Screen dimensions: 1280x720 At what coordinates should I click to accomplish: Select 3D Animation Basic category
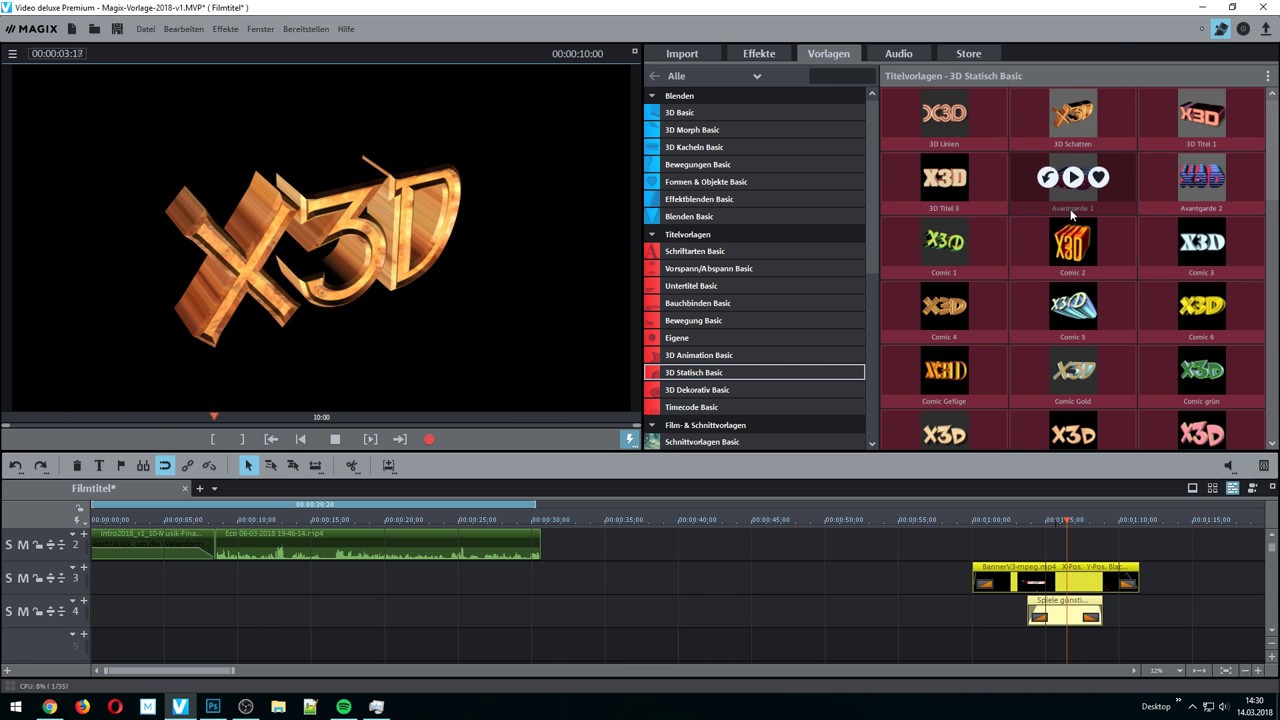(x=754, y=355)
